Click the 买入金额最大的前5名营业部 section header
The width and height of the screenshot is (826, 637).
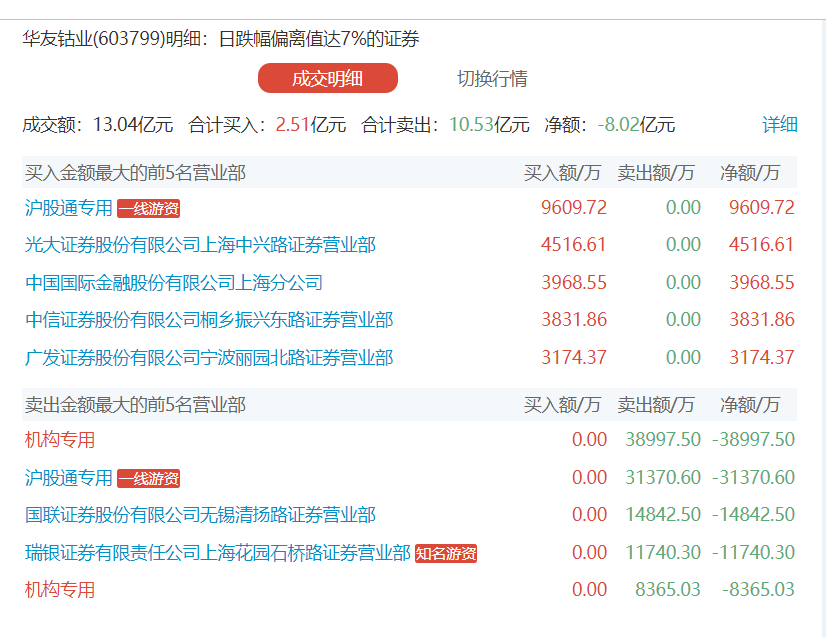[x=135, y=173]
